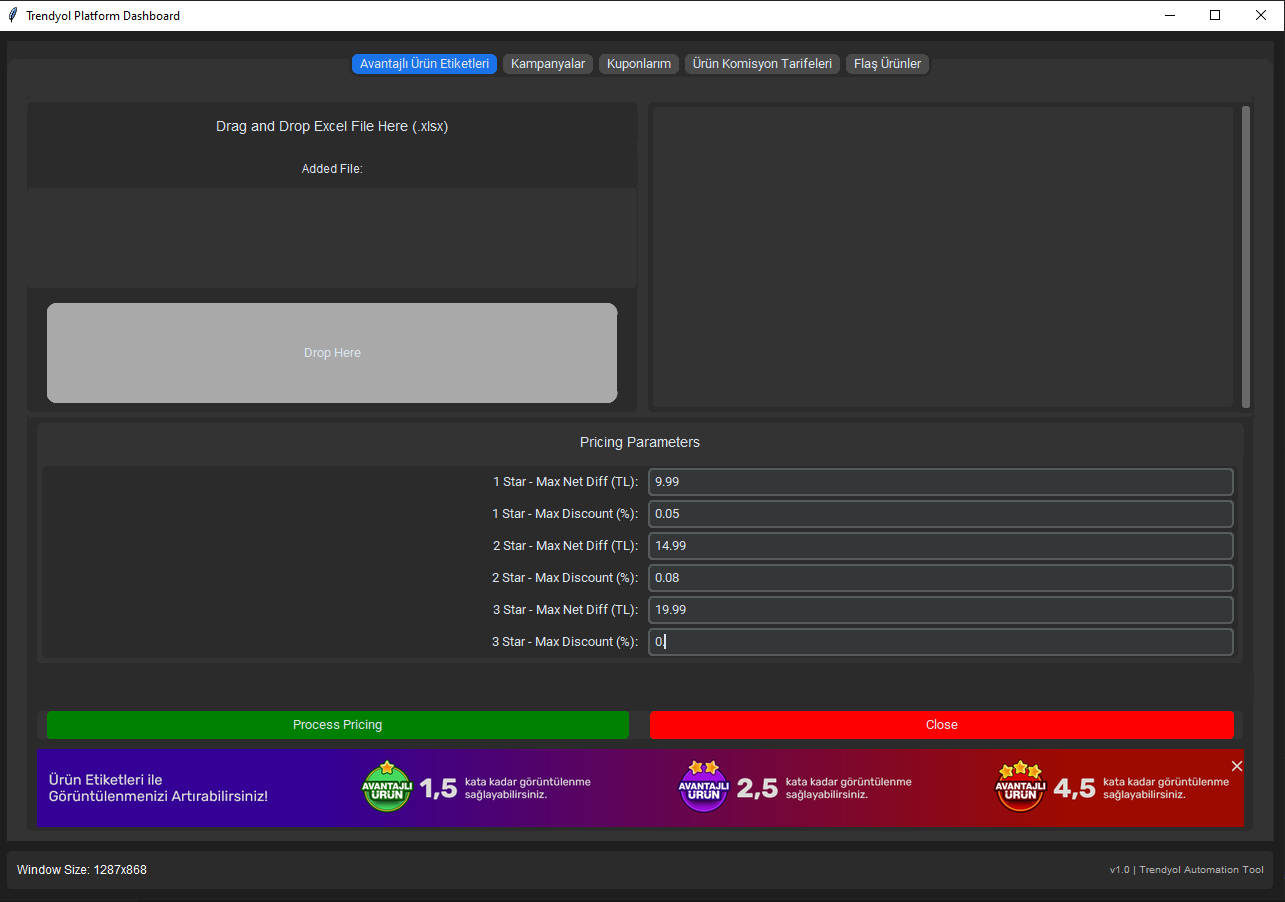Open the Kuponlarım tab
Image resolution: width=1285 pixels, height=902 pixels.
[639, 64]
